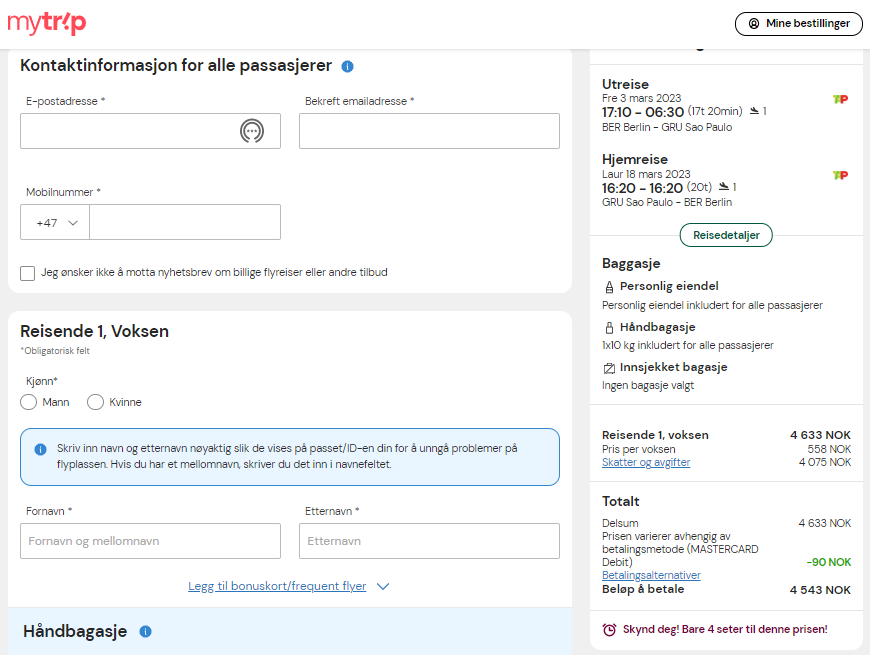Click the alarm clock urgency icon
The height and width of the screenshot is (655, 870).
coord(609,629)
